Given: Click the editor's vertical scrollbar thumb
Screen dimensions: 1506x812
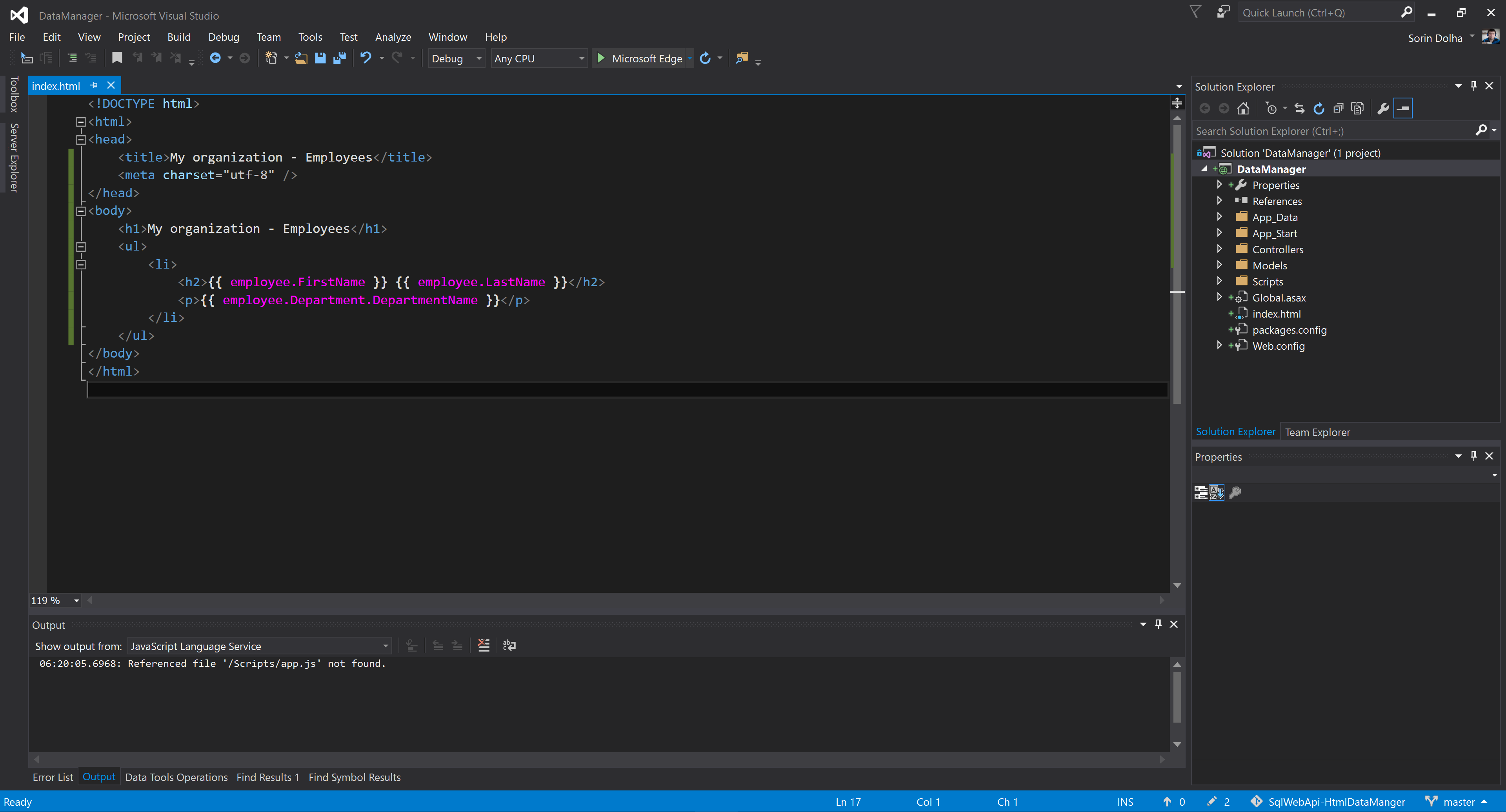Looking at the screenshot, I should click(x=1177, y=263).
